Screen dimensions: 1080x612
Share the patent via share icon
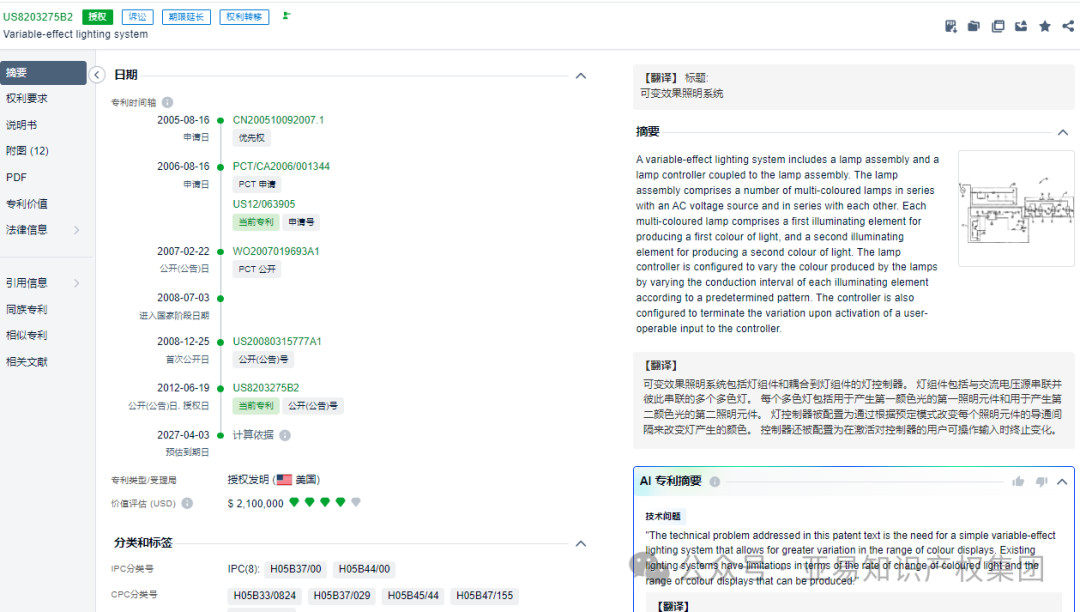pos(1069,25)
